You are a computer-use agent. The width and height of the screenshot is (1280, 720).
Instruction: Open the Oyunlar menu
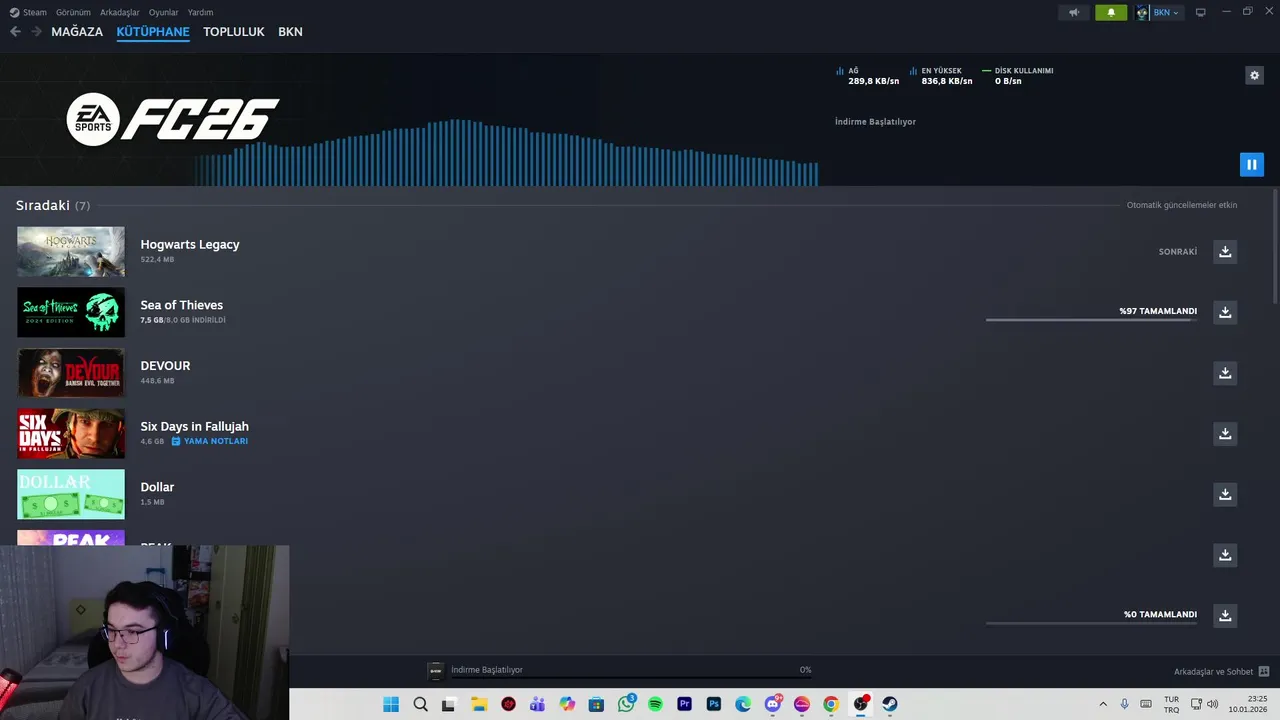point(163,12)
